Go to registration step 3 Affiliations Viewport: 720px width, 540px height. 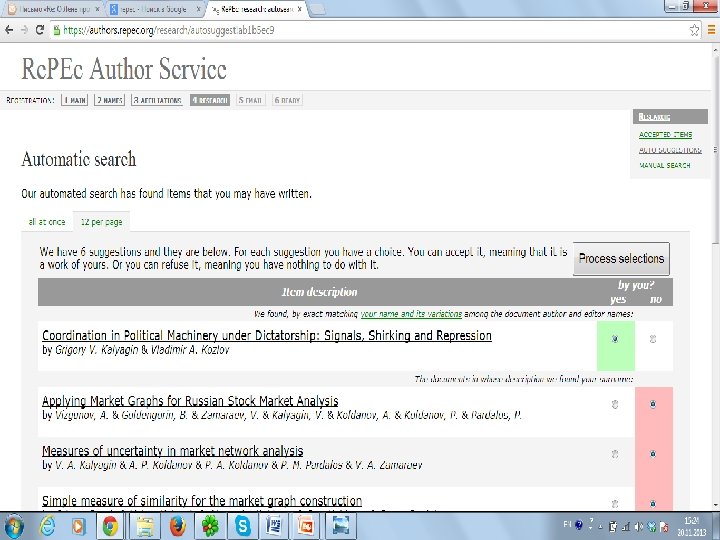(x=157, y=100)
